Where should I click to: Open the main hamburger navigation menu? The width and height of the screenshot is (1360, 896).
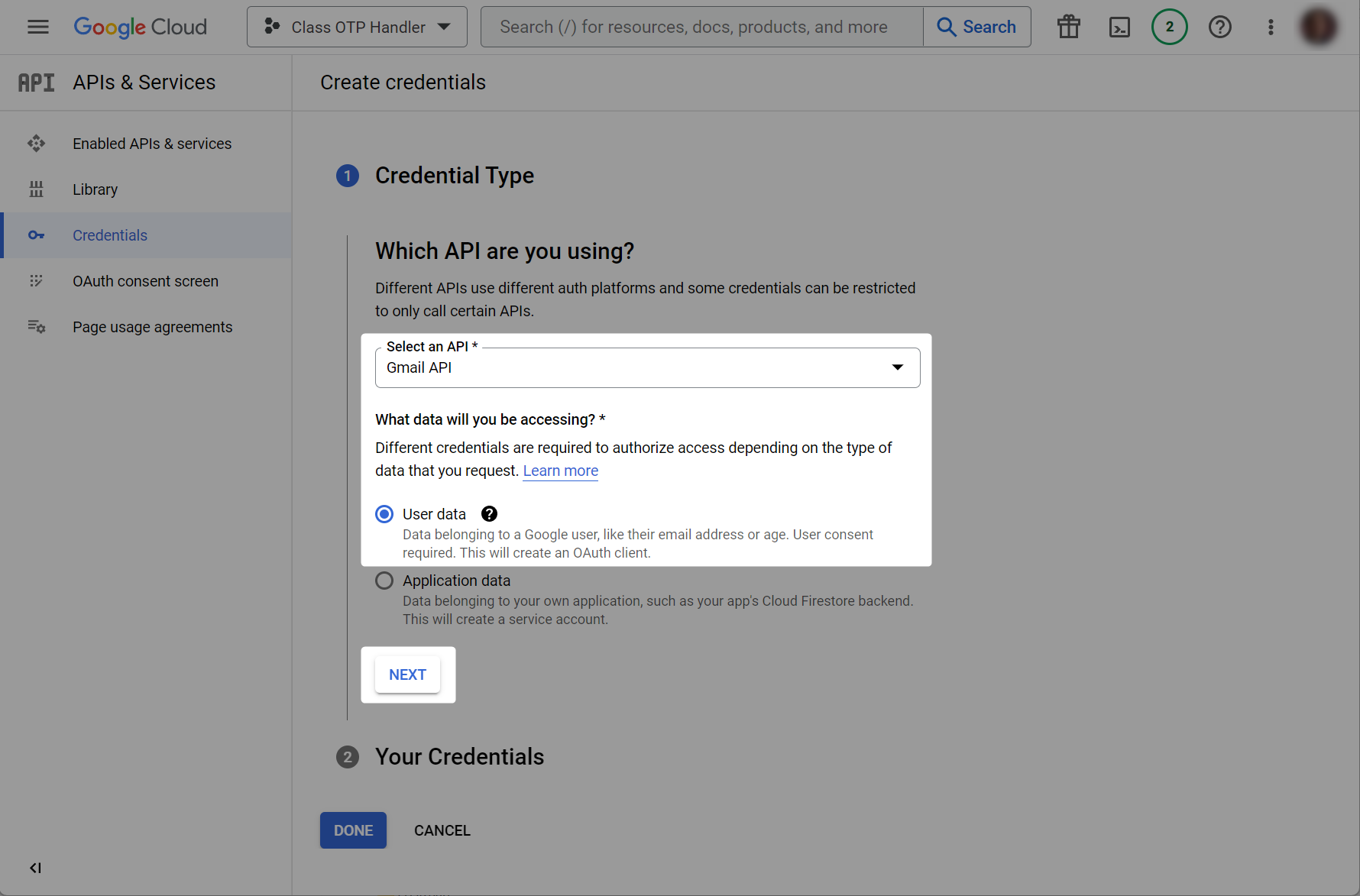tap(37, 27)
